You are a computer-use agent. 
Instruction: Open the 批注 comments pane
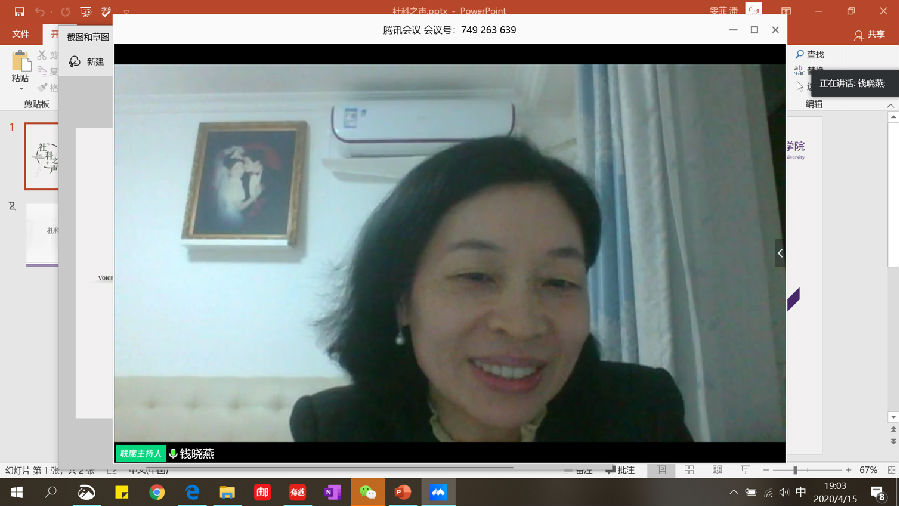(x=620, y=470)
